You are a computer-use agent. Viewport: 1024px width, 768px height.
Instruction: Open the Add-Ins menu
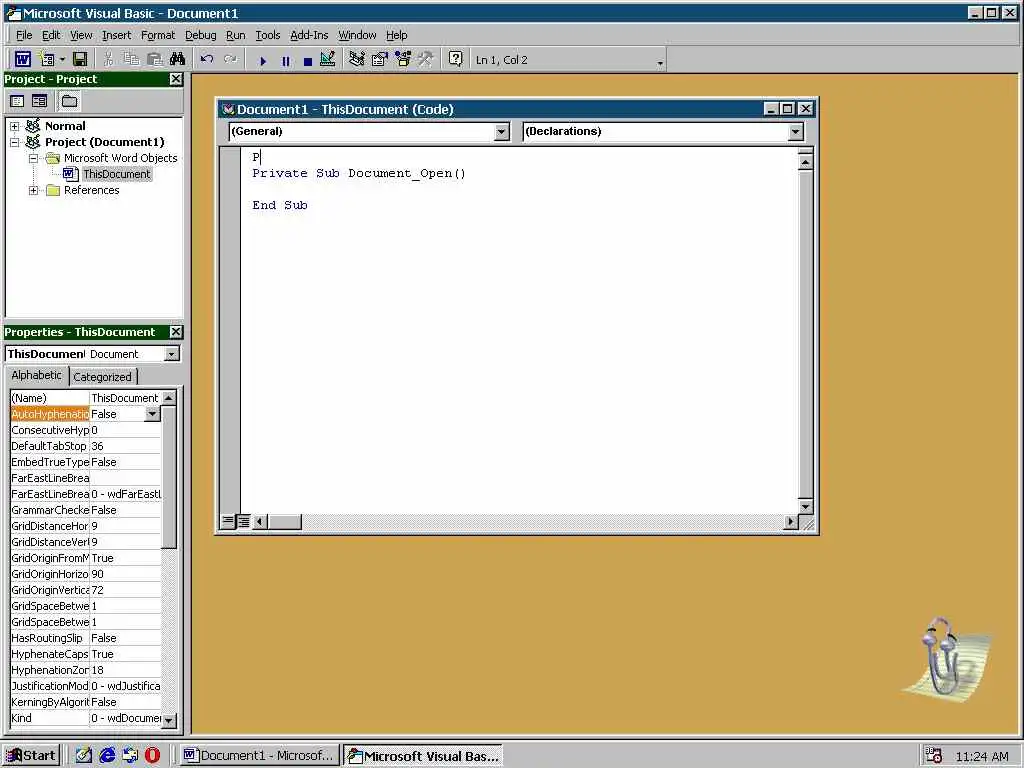(309, 35)
